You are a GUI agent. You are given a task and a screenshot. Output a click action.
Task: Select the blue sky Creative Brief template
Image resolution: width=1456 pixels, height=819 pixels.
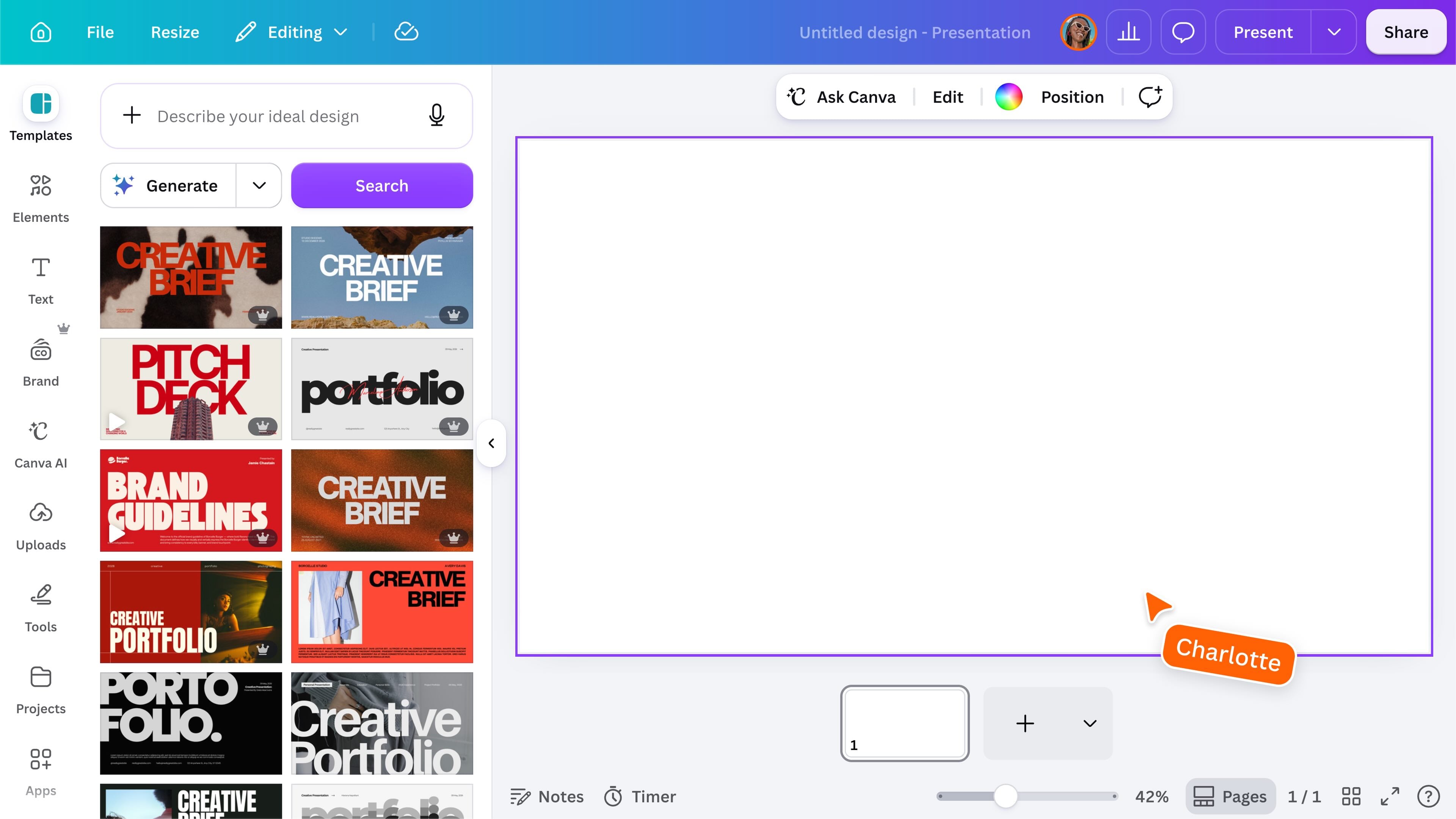pyautogui.click(x=381, y=277)
